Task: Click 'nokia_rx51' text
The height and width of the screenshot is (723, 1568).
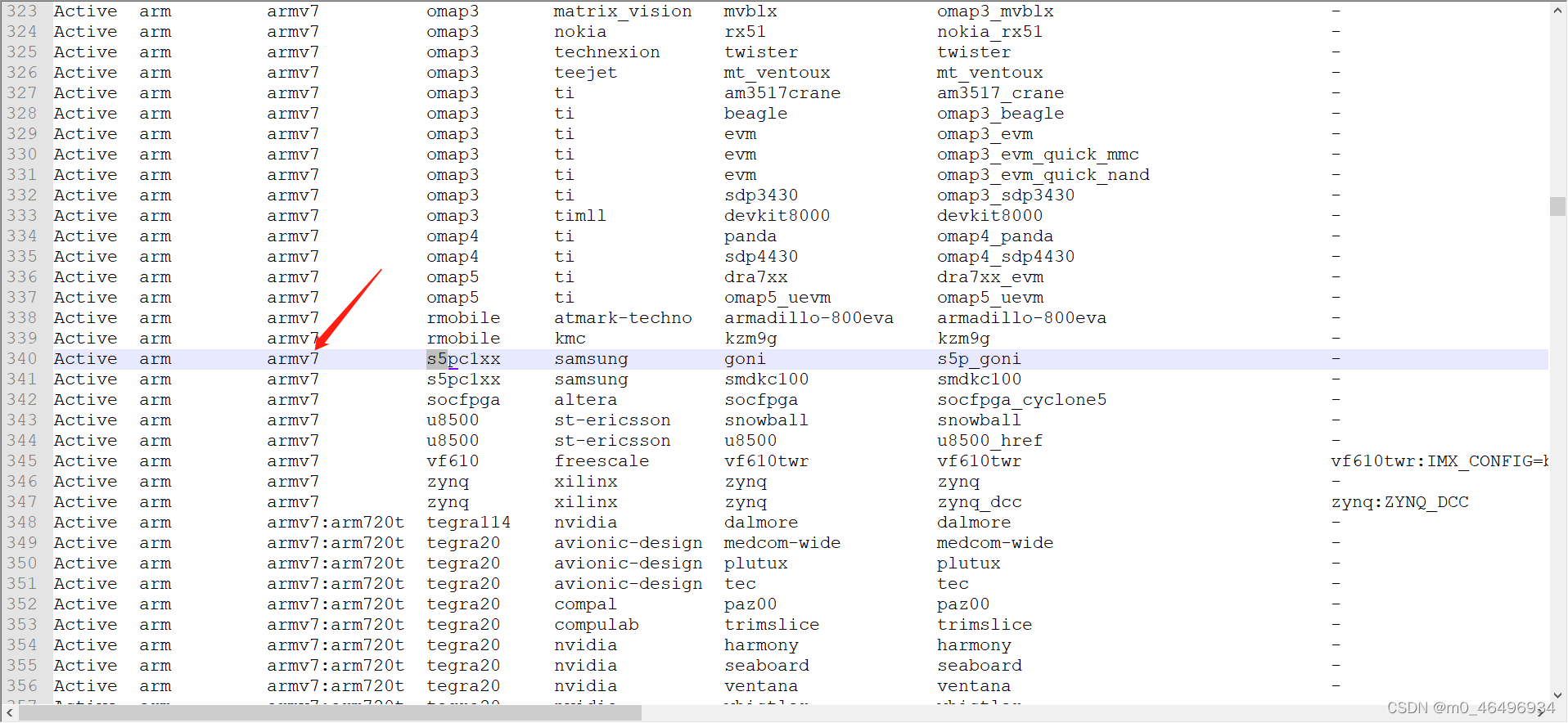Action: point(989,32)
